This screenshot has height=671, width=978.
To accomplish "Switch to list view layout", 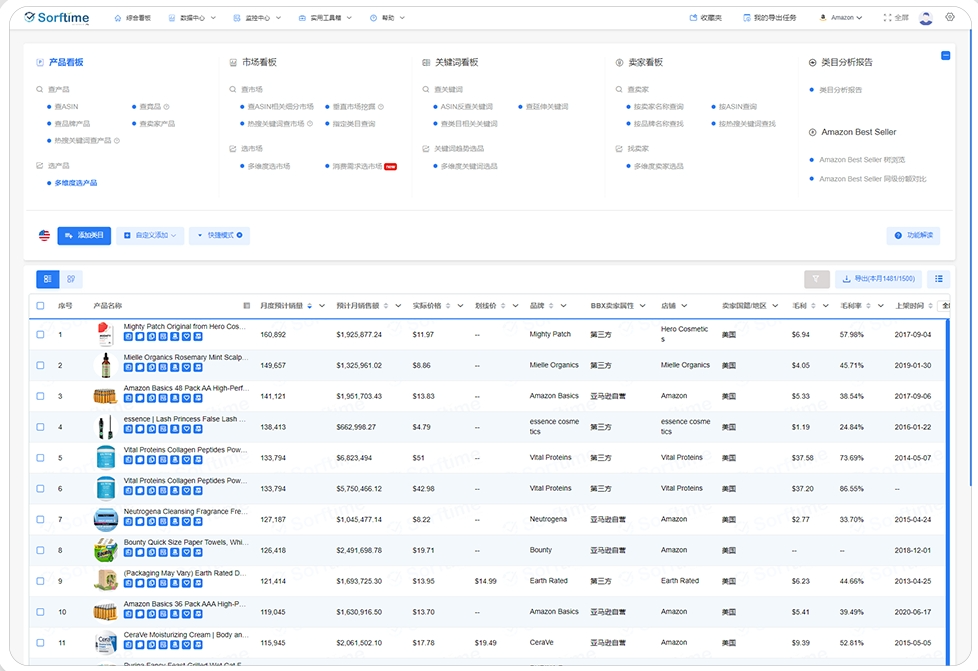I will (48, 279).
